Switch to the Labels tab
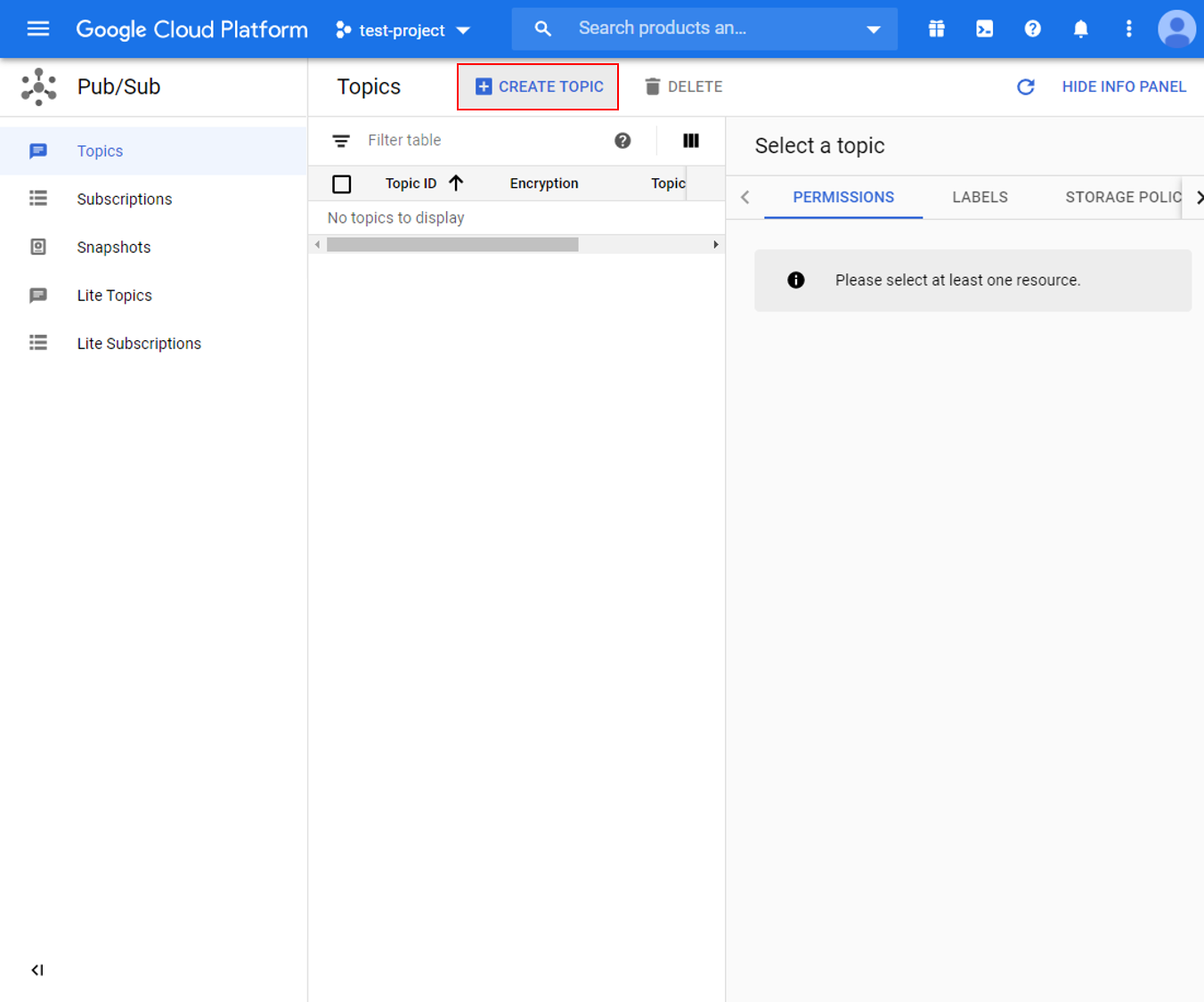 click(x=980, y=198)
